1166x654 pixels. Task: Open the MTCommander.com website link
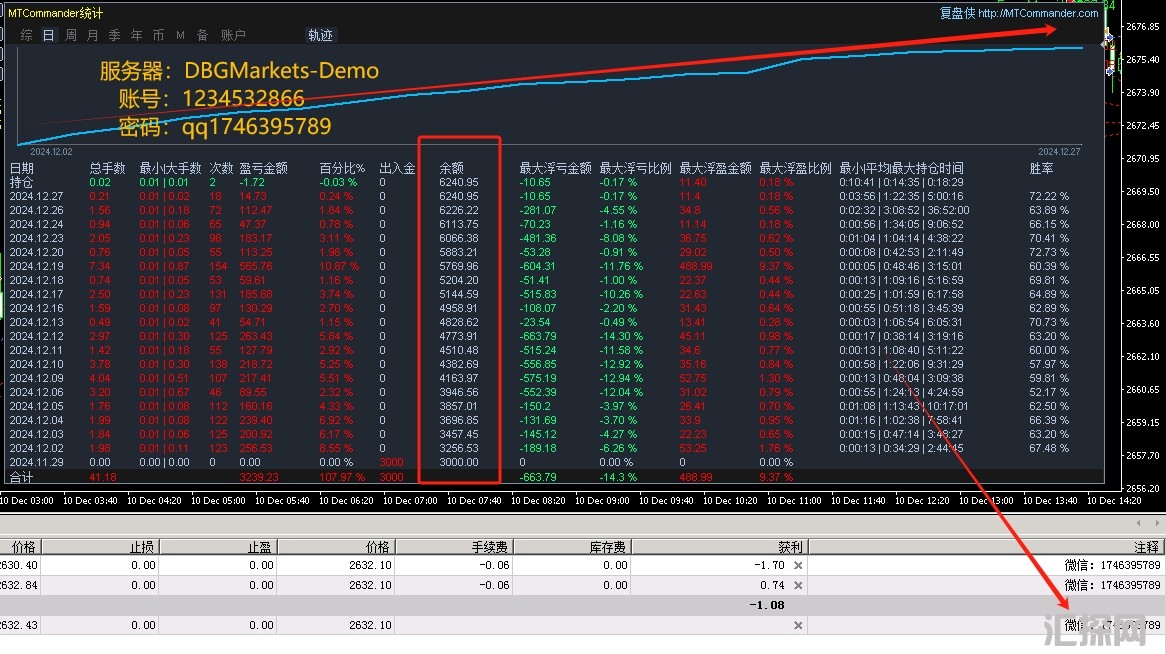(1038, 13)
